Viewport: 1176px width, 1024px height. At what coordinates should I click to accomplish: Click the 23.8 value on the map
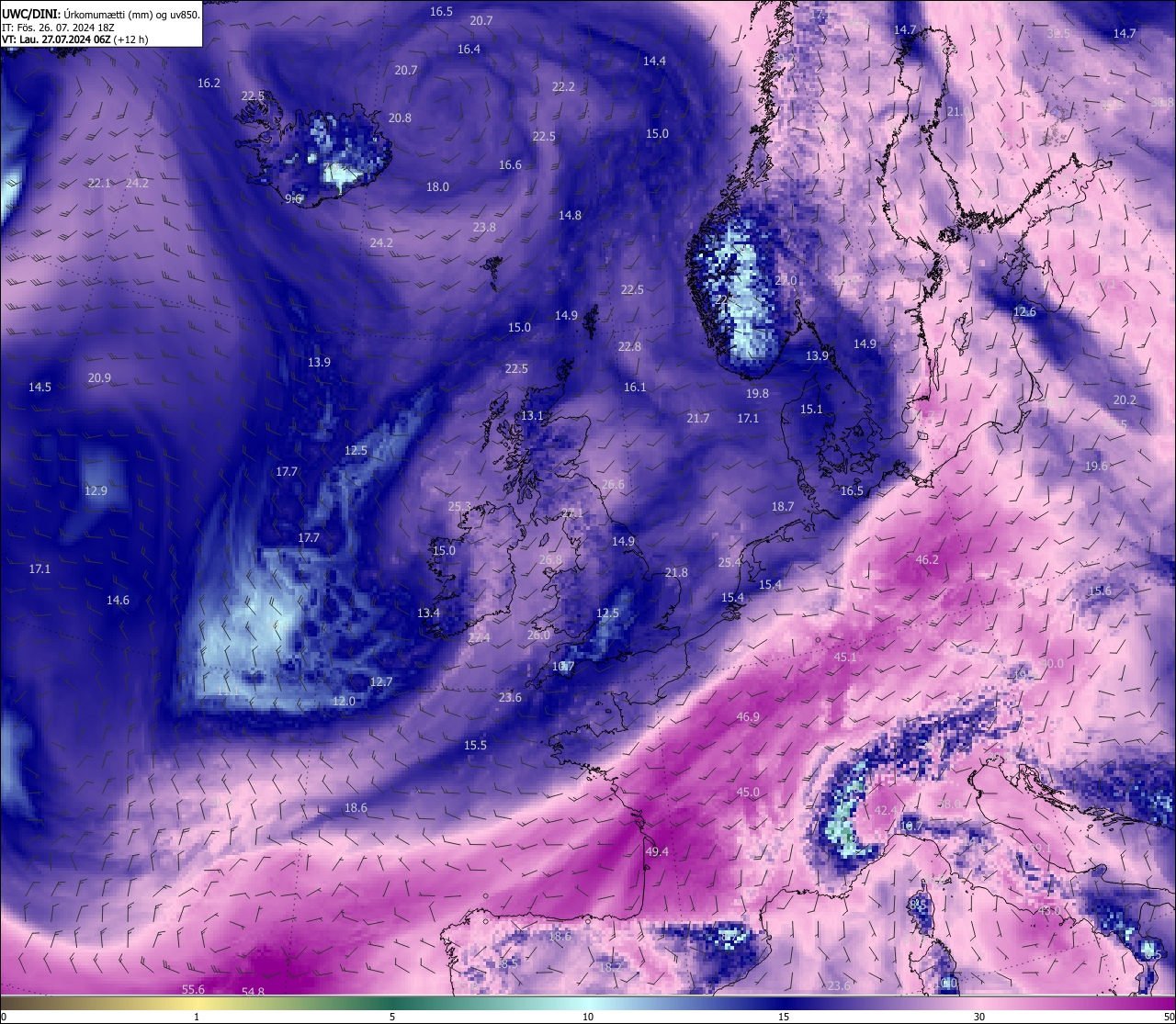click(x=484, y=228)
